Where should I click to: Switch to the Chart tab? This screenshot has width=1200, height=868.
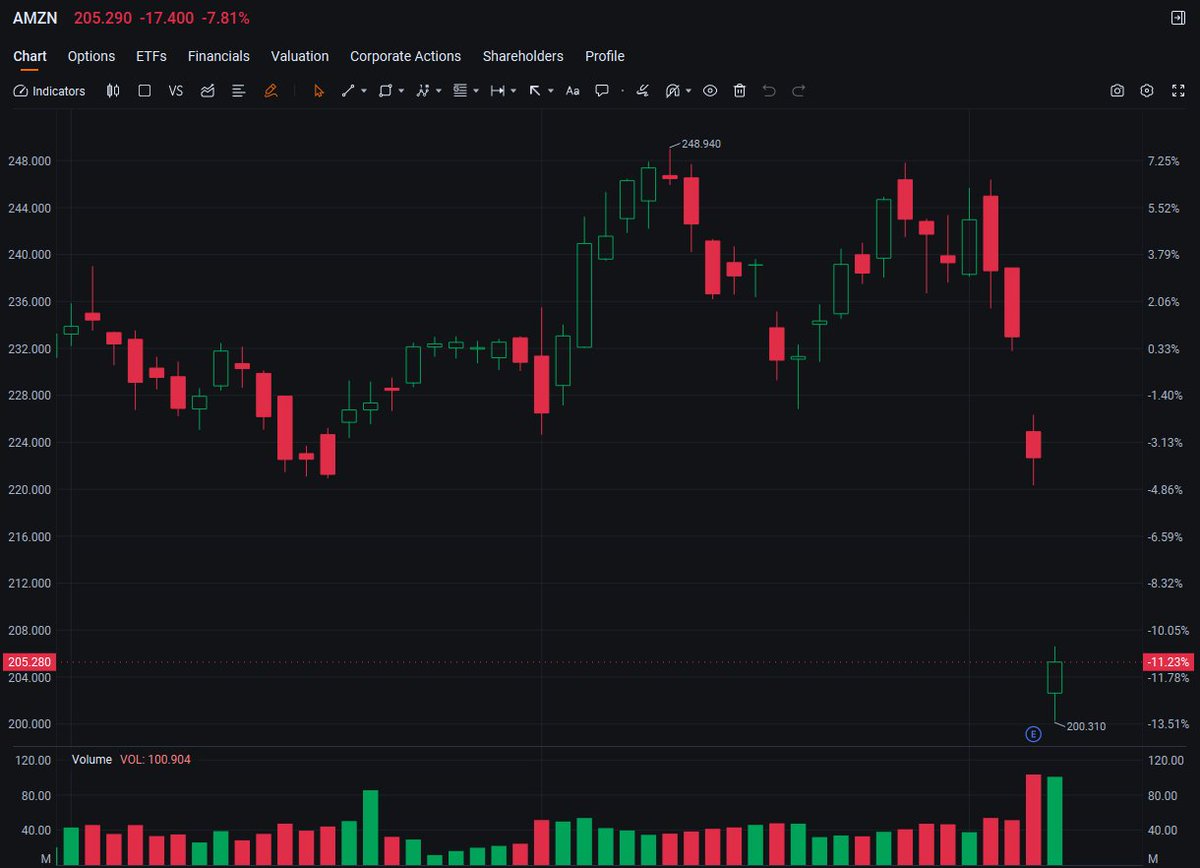30,56
